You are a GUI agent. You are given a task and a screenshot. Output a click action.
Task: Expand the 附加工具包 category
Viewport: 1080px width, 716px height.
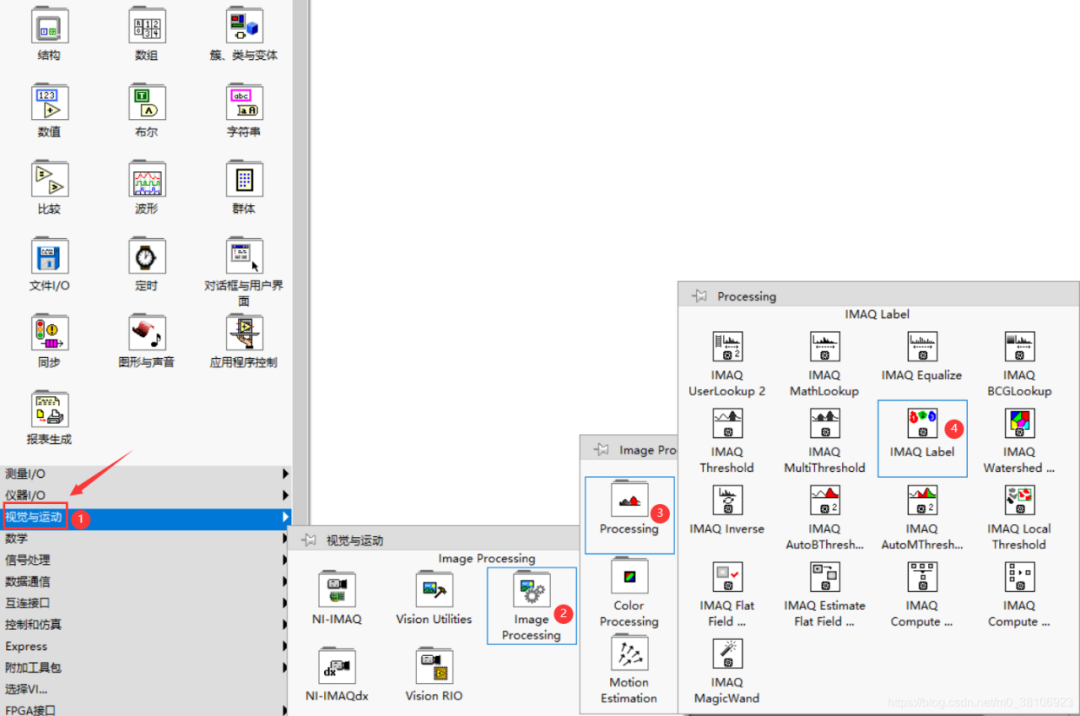(145, 668)
